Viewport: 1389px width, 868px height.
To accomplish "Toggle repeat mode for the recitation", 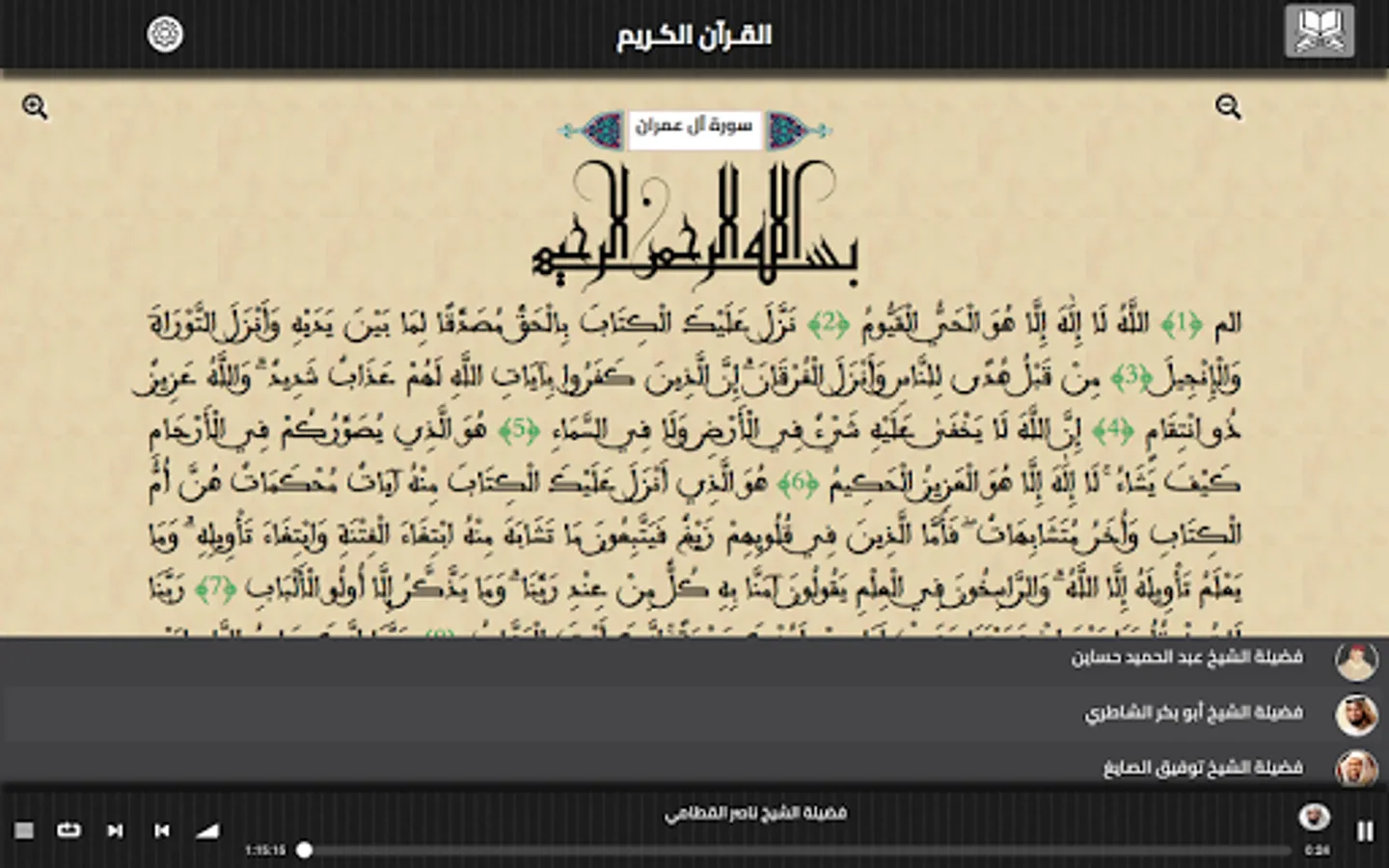I will (68, 829).
